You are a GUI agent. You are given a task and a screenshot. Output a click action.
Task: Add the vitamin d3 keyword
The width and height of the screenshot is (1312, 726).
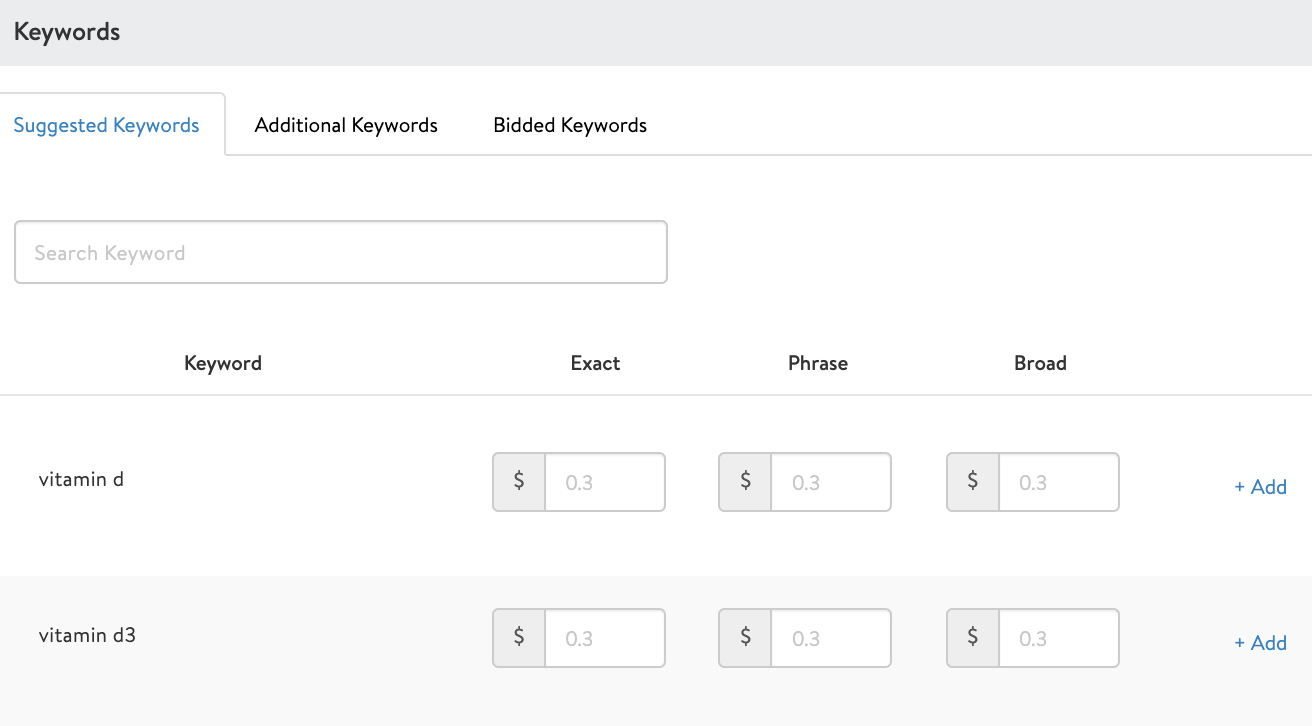(1260, 643)
